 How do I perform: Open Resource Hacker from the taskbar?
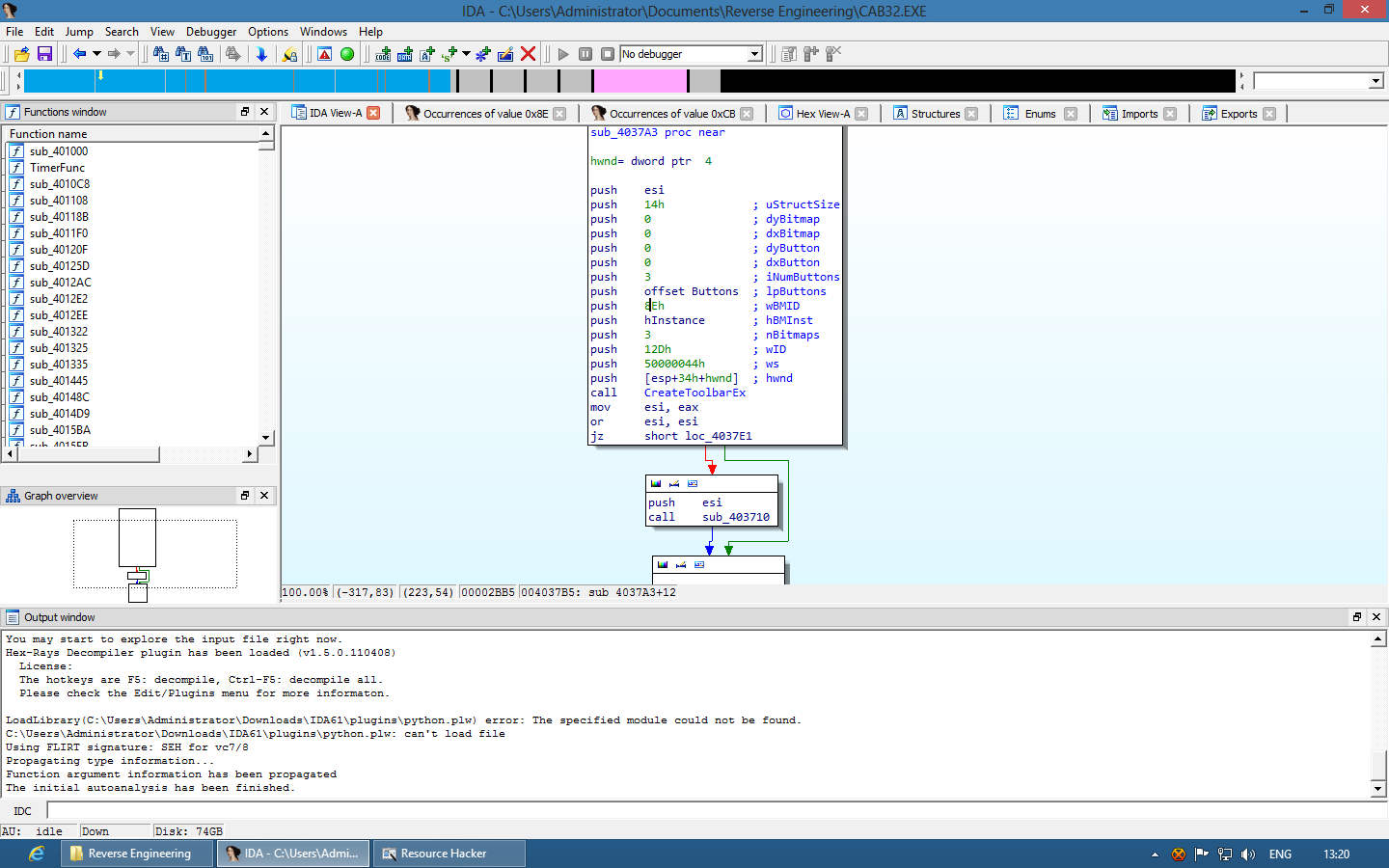coord(449,854)
